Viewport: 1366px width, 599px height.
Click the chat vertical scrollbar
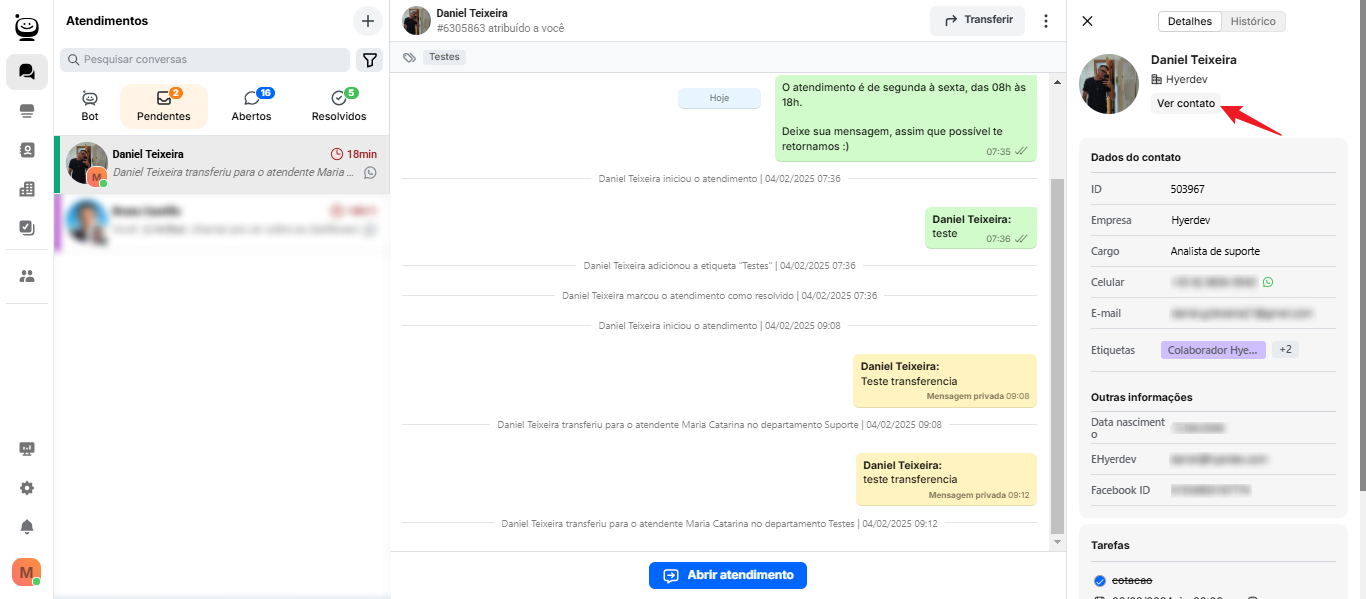coord(1058,350)
